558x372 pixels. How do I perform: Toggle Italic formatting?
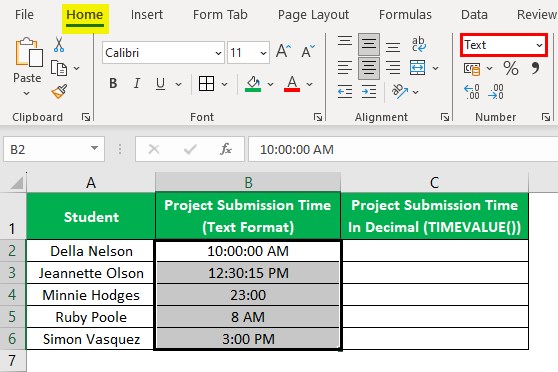(136, 84)
